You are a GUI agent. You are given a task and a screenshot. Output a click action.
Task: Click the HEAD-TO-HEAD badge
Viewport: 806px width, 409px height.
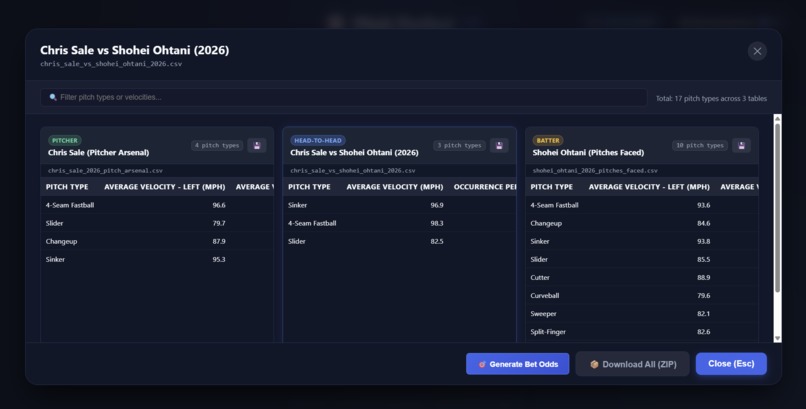(318, 140)
